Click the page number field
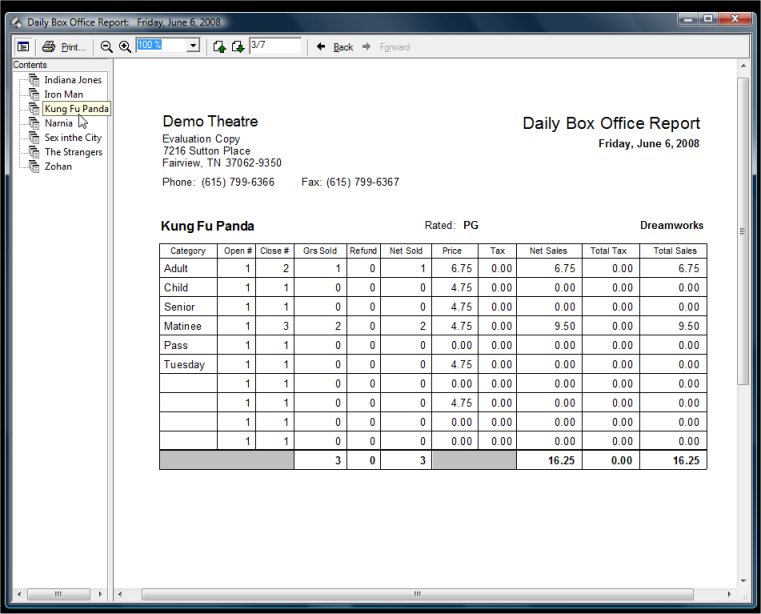This screenshot has height=614, width=761. point(275,46)
